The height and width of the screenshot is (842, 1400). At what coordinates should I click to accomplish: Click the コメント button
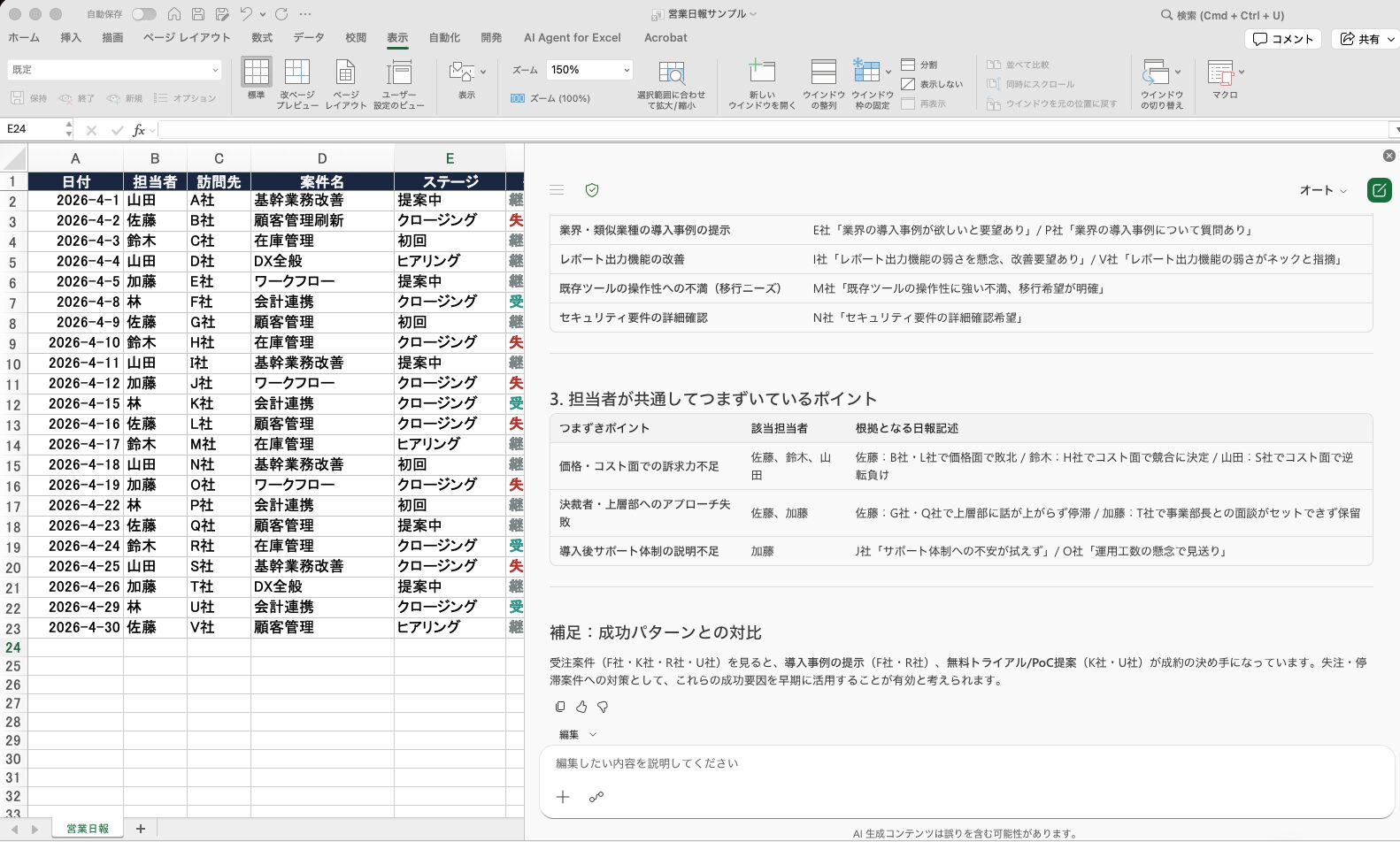click(1283, 39)
